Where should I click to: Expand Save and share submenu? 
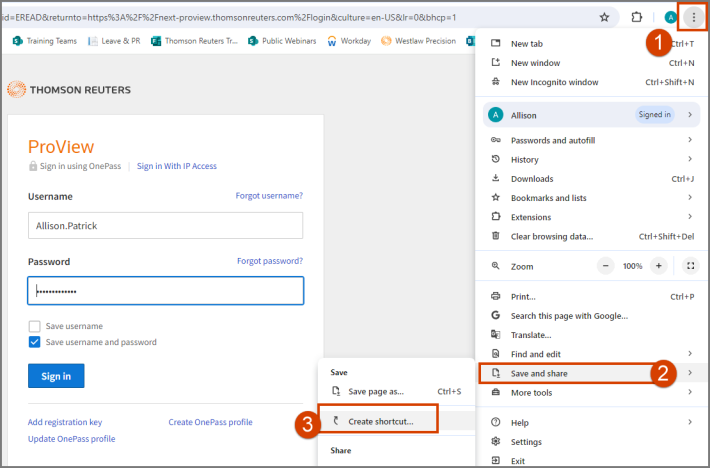click(592, 373)
